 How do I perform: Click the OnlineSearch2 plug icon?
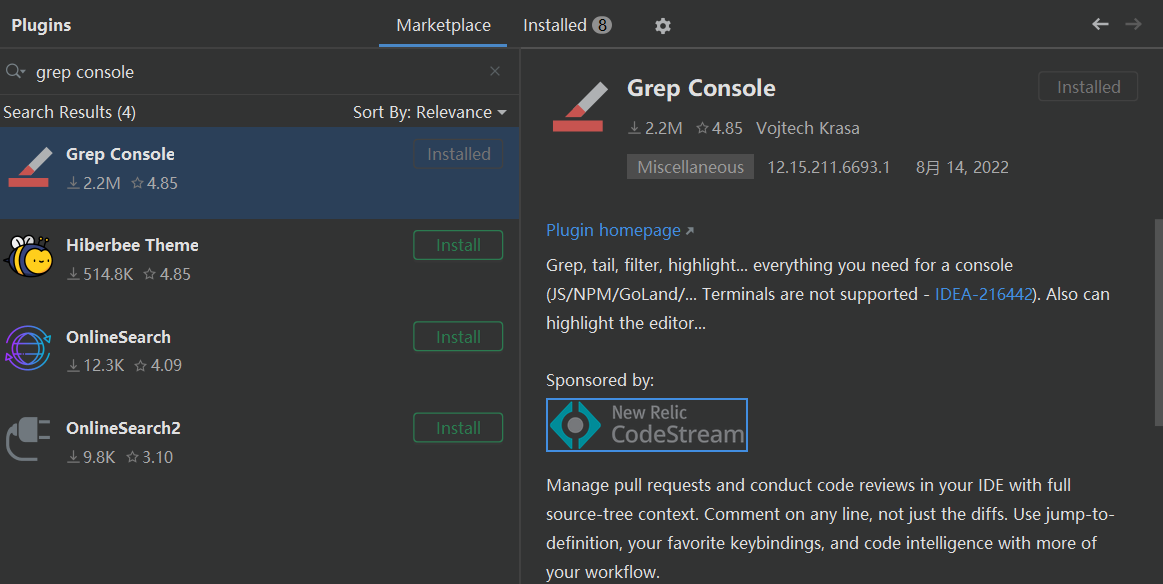click(28, 439)
